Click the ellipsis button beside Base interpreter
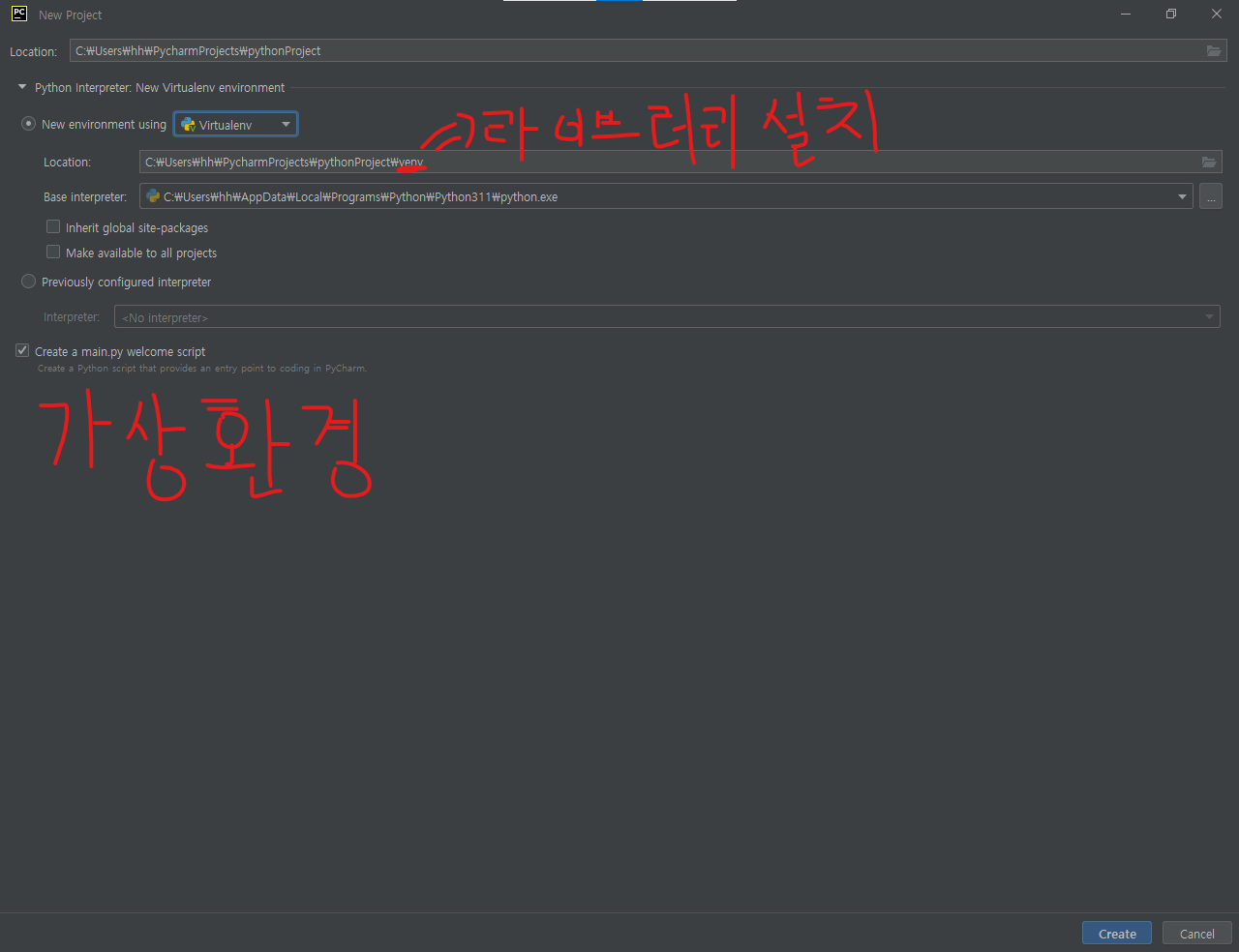The image size is (1239, 952). tap(1211, 196)
